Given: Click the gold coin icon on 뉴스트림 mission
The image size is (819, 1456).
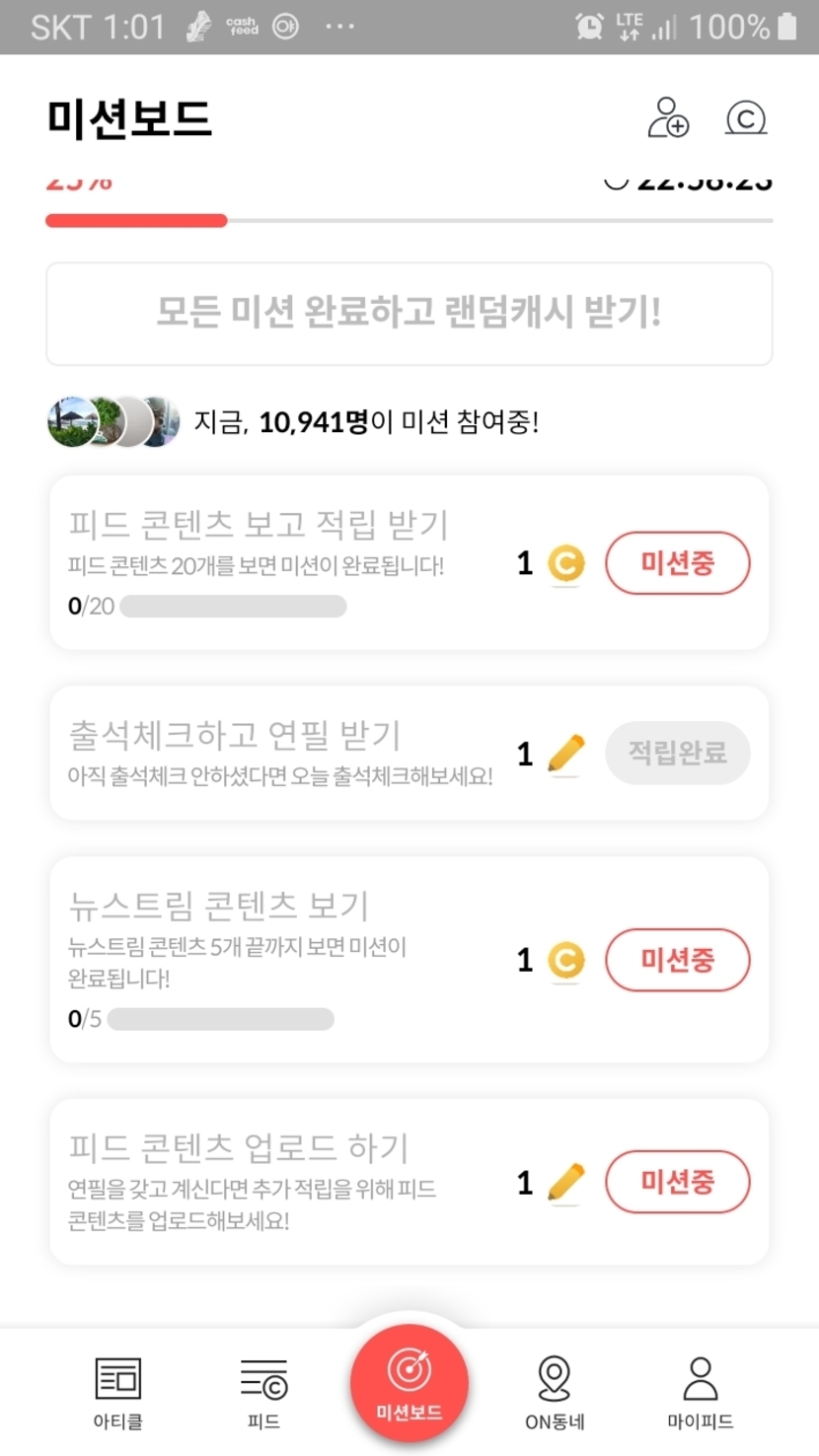Looking at the screenshot, I should click(x=565, y=961).
